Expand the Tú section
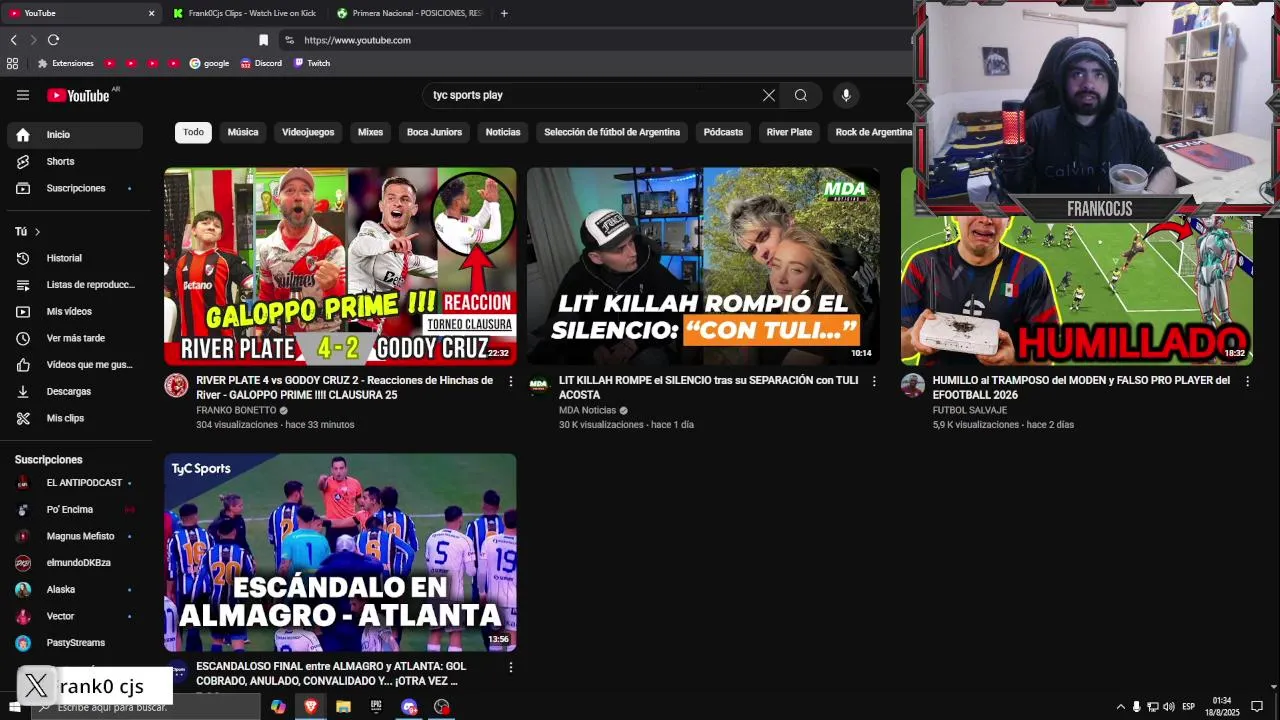Screen dimensions: 1280x720 28,231
